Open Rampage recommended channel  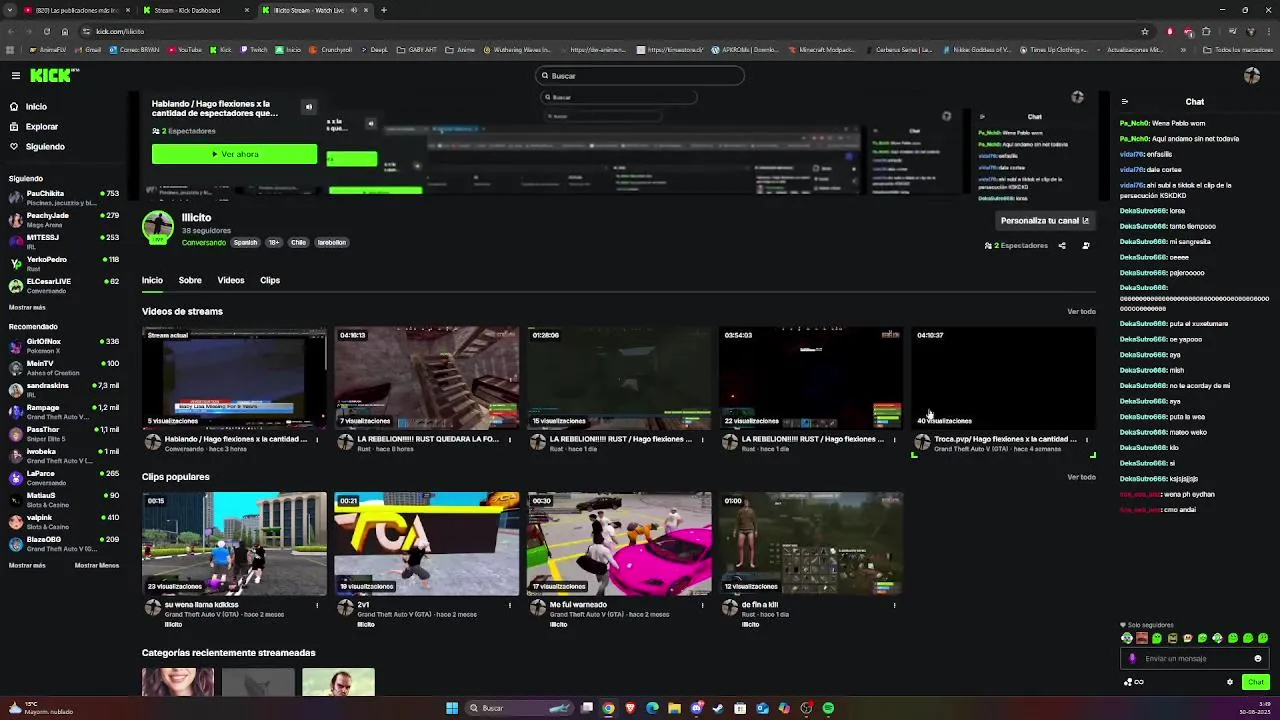(x=64, y=411)
